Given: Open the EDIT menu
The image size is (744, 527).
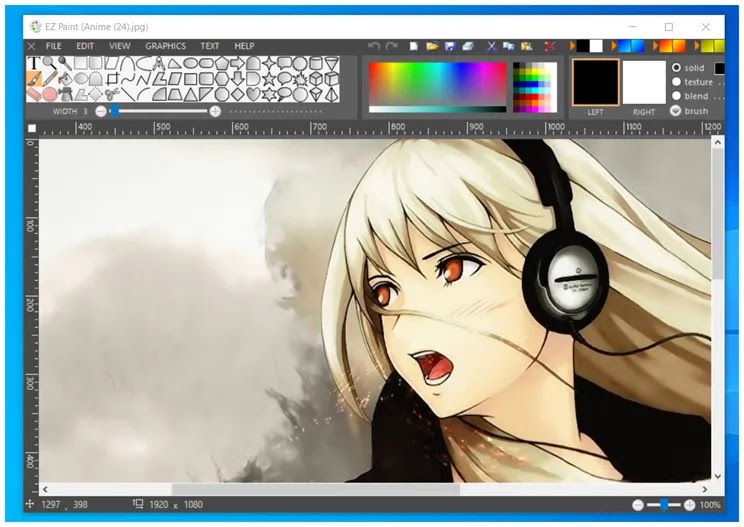Looking at the screenshot, I should coord(85,46).
